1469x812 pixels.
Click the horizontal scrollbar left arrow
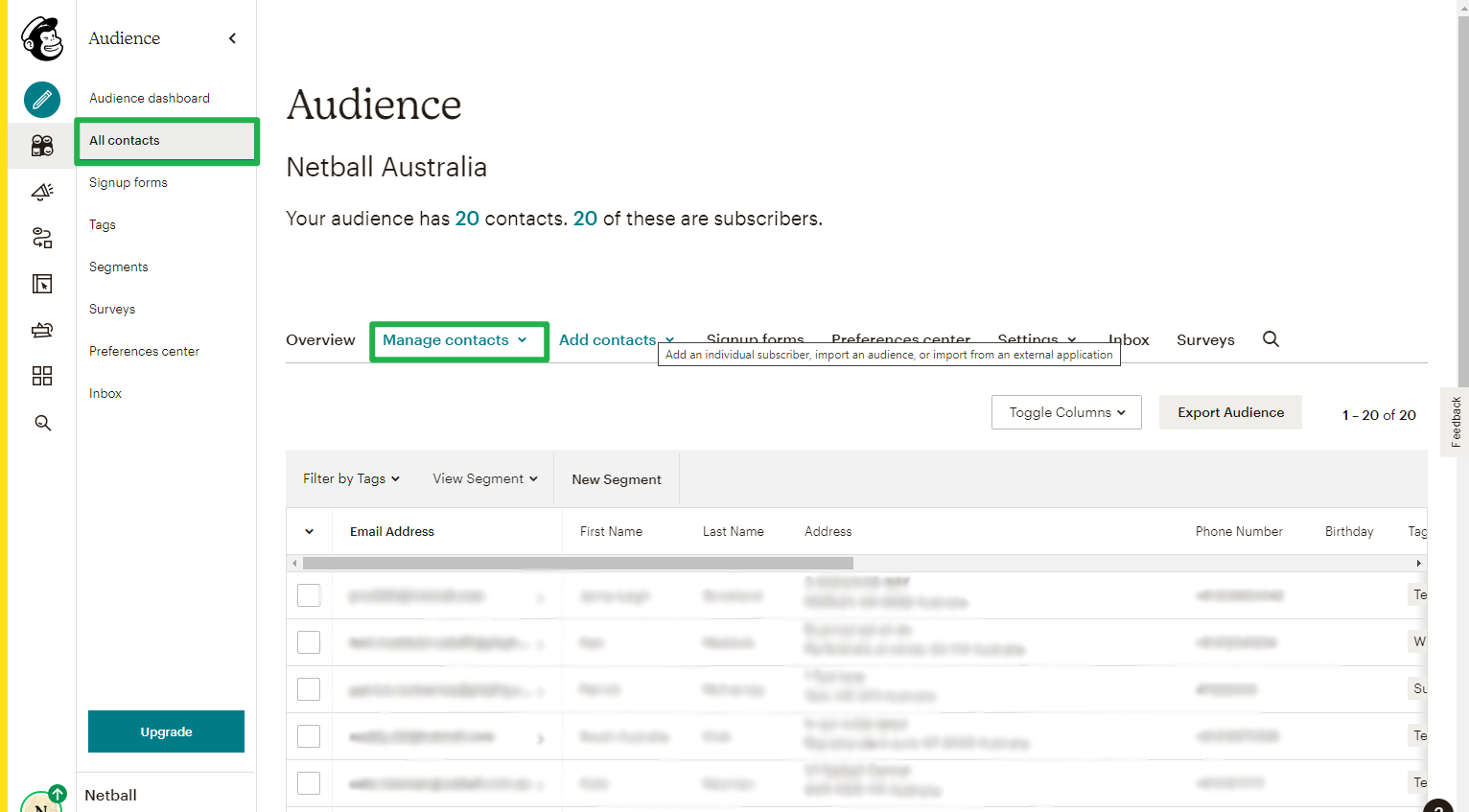[294, 564]
